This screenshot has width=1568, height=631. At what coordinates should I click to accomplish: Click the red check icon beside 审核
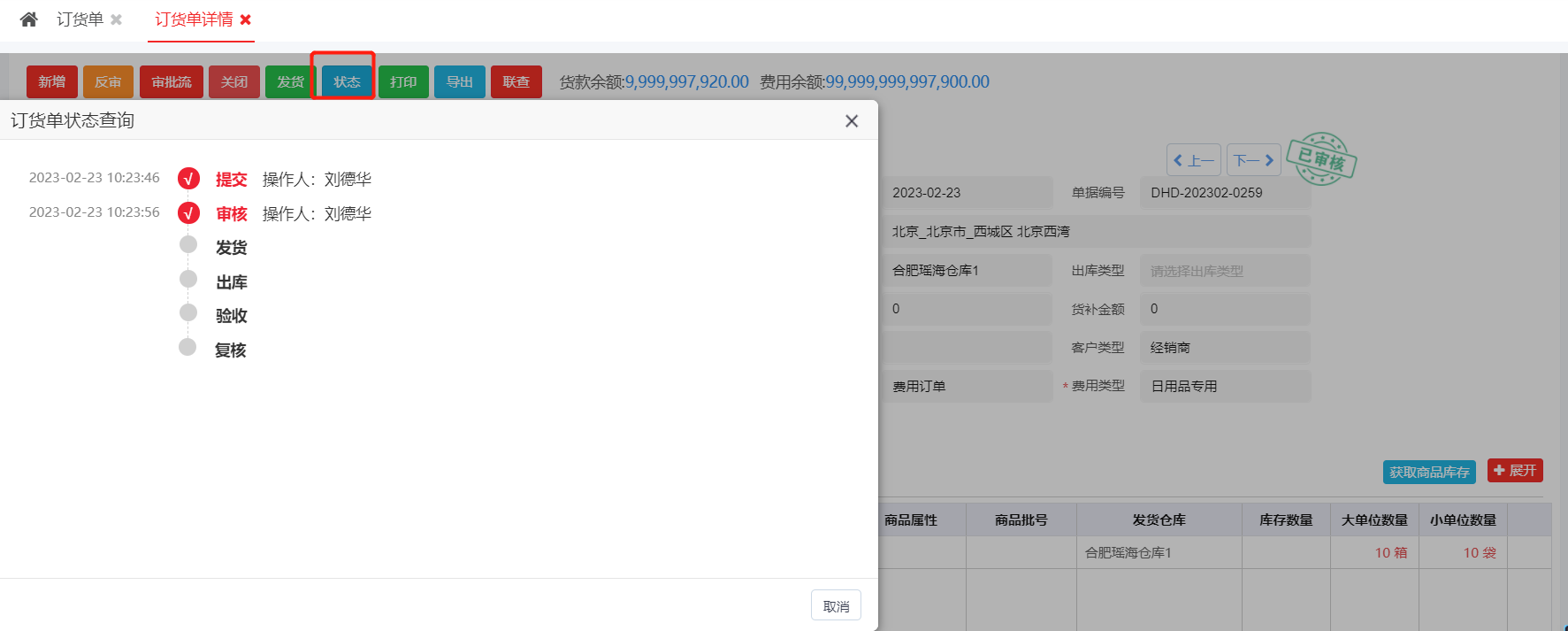(x=188, y=213)
